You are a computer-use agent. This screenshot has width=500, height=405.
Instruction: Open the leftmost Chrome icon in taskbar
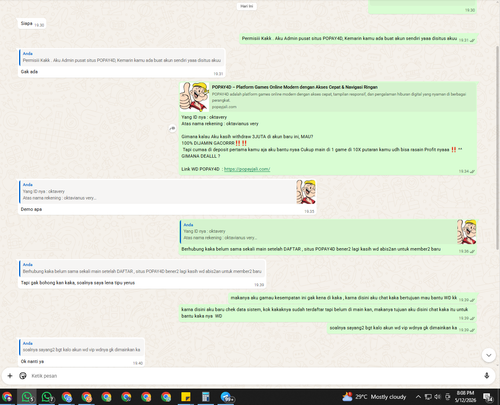tap(7, 397)
